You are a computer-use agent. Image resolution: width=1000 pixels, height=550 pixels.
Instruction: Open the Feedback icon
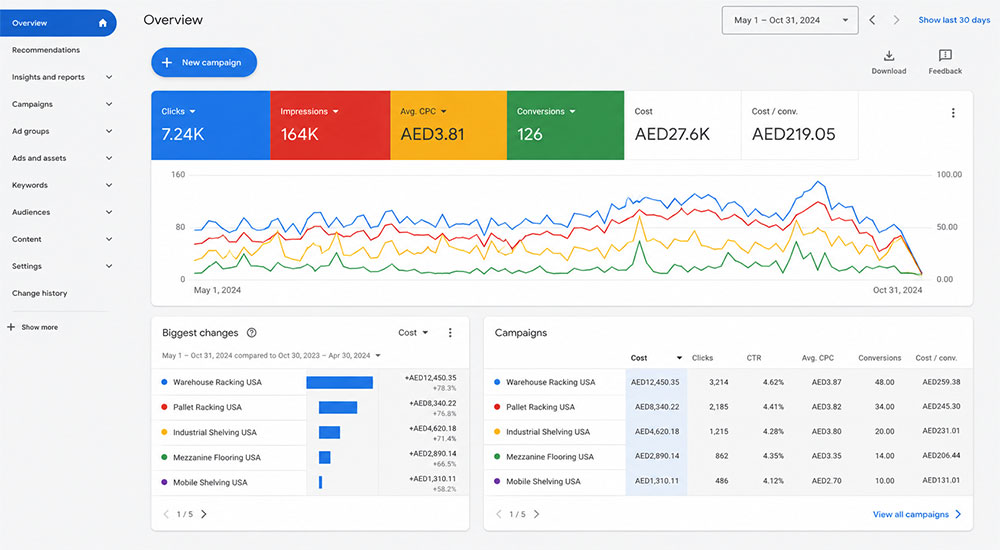(x=945, y=56)
